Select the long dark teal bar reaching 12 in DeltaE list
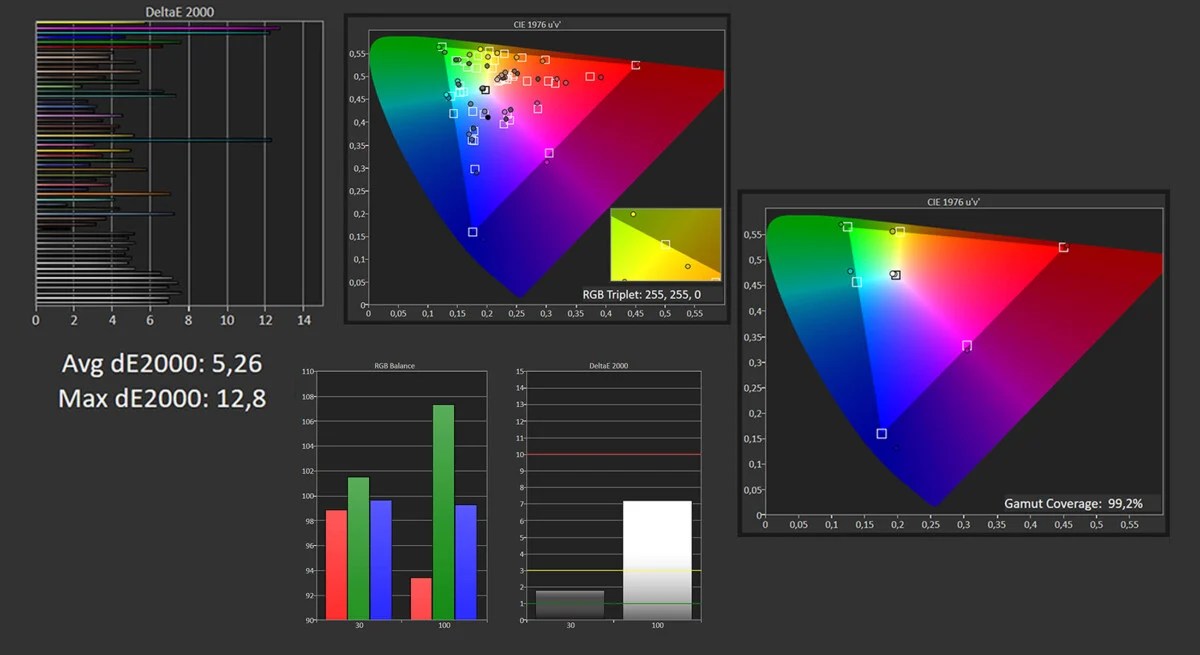 coord(154,140)
